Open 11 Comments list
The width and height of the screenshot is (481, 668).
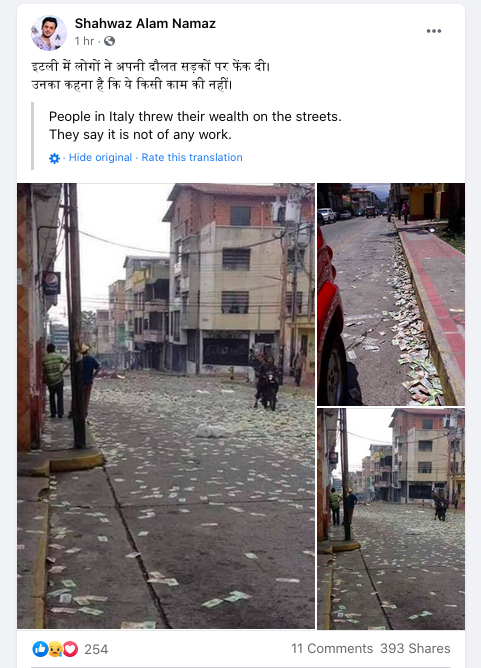332,648
